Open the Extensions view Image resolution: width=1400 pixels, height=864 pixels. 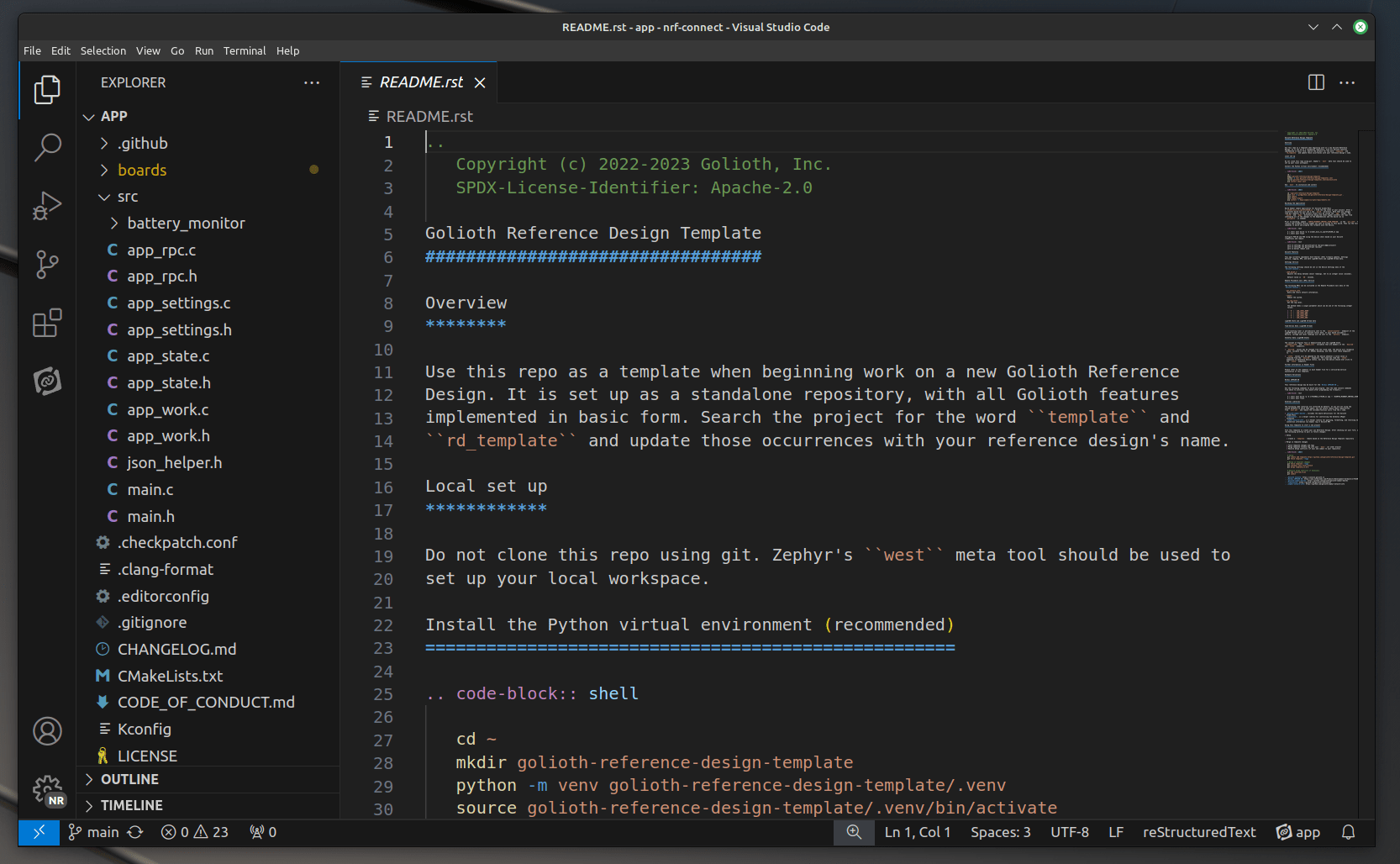pyautogui.click(x=47, y=323)
